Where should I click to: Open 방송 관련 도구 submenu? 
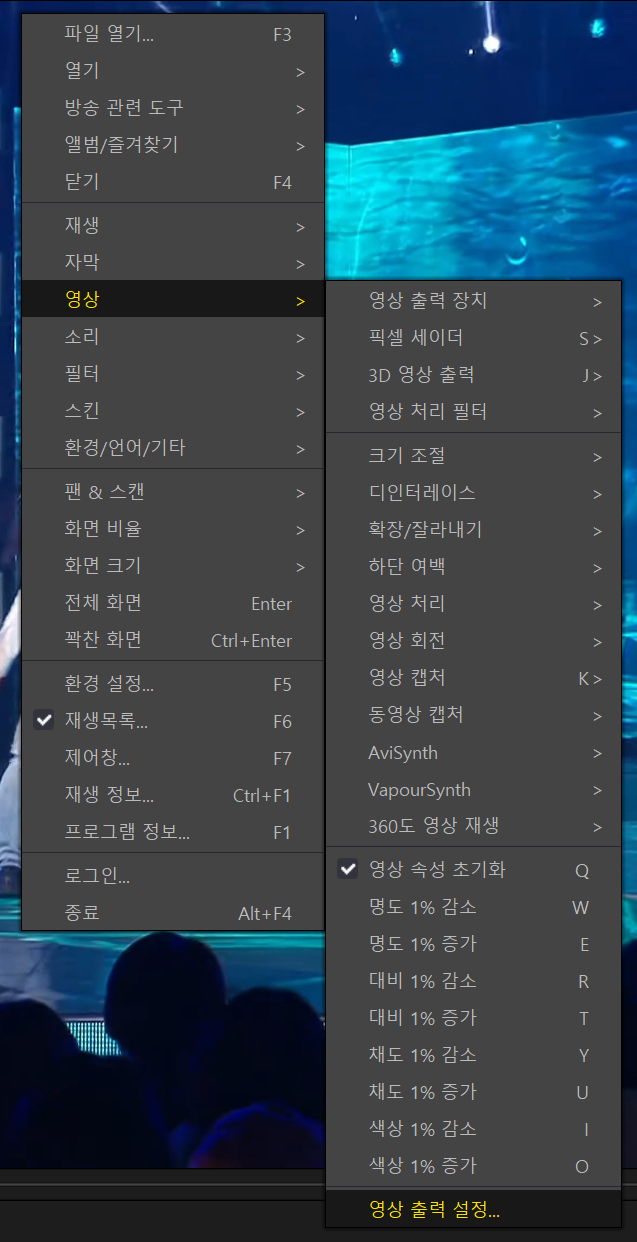(x=173, y=108)
